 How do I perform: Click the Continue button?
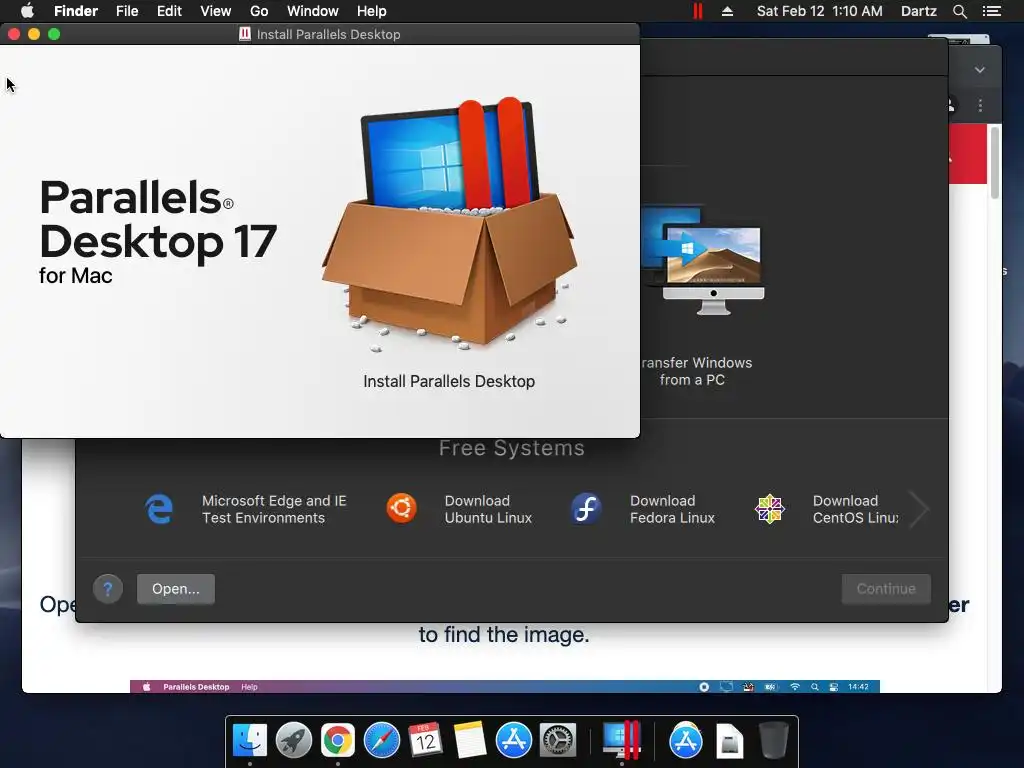coord(886,589)
